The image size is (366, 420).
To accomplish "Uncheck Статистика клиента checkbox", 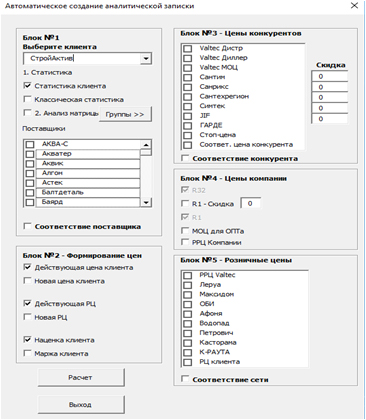I will pos(28,86).
